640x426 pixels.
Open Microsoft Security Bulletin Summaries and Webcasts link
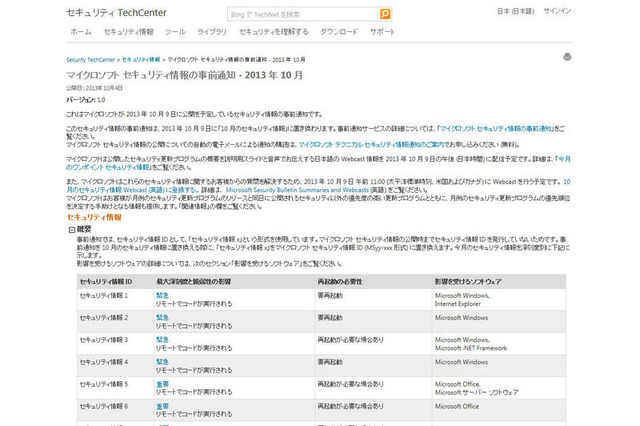[297, 190]
